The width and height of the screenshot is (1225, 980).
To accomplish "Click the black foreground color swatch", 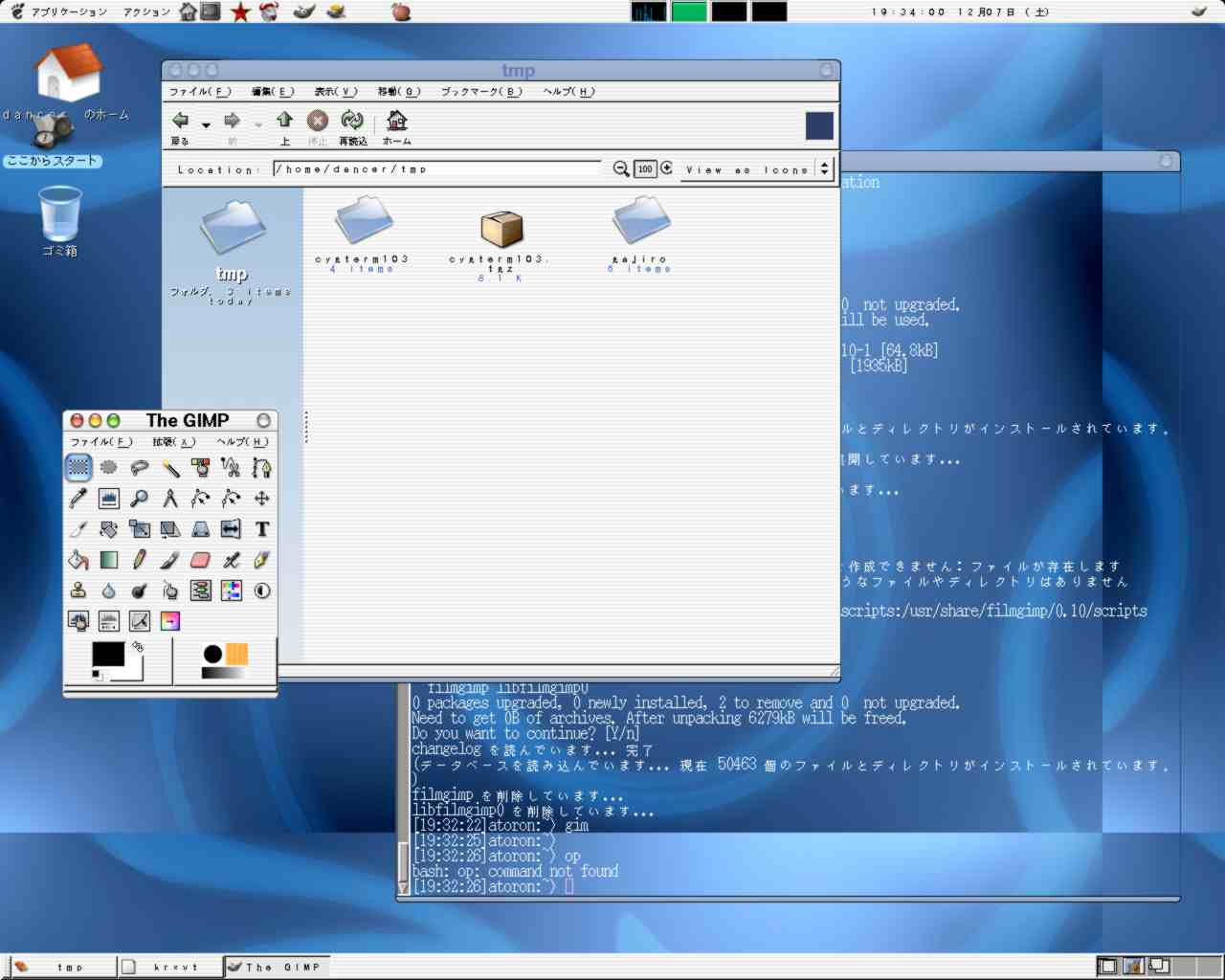I will [x=107, y=654].
